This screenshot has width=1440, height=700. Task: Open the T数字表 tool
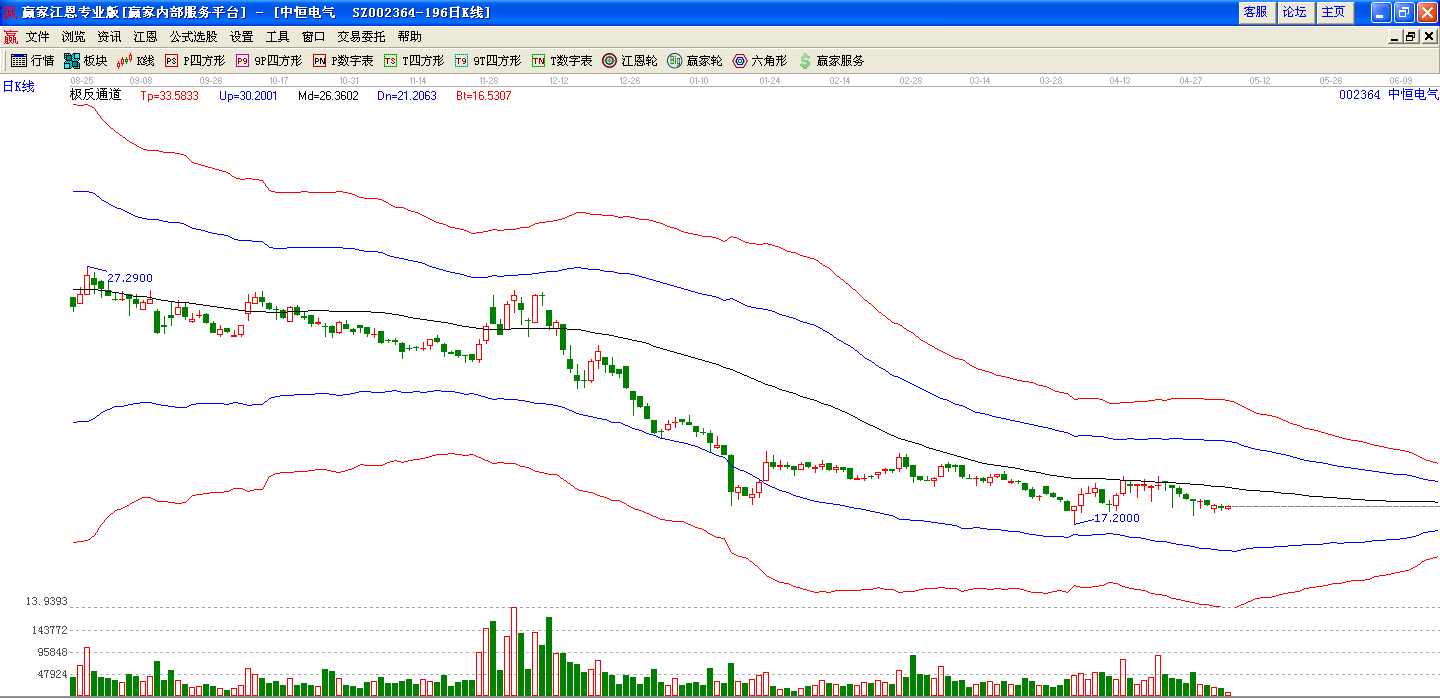(562, 61)
